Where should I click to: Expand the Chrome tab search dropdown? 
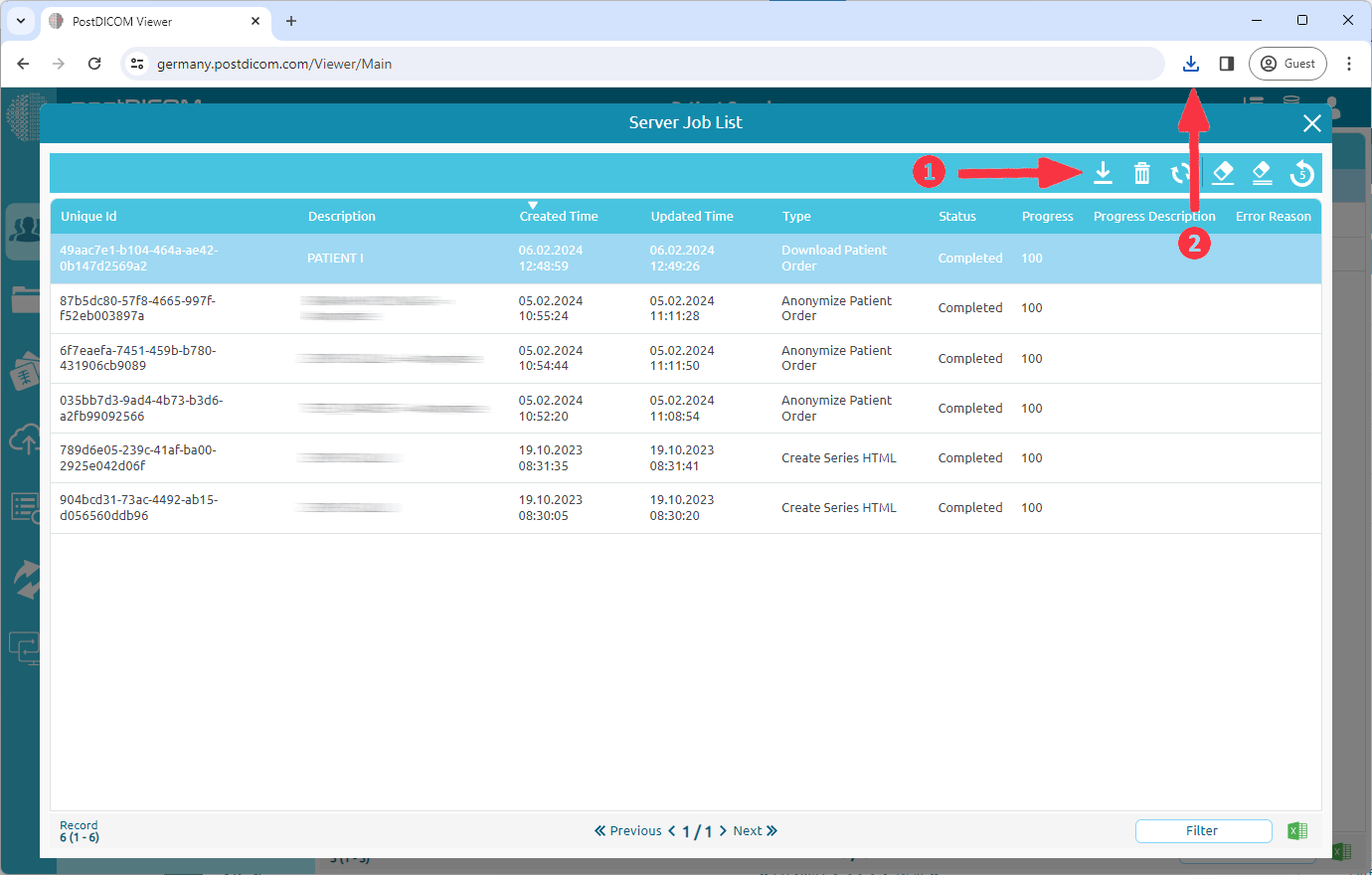(21, 21)
